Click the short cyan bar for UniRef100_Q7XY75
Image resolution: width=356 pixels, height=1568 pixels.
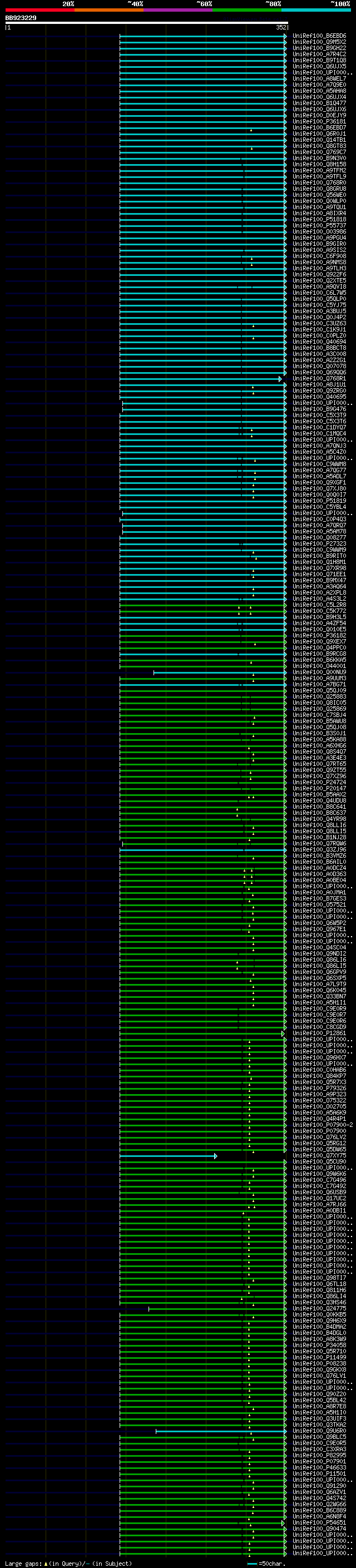pos(168,1156)
